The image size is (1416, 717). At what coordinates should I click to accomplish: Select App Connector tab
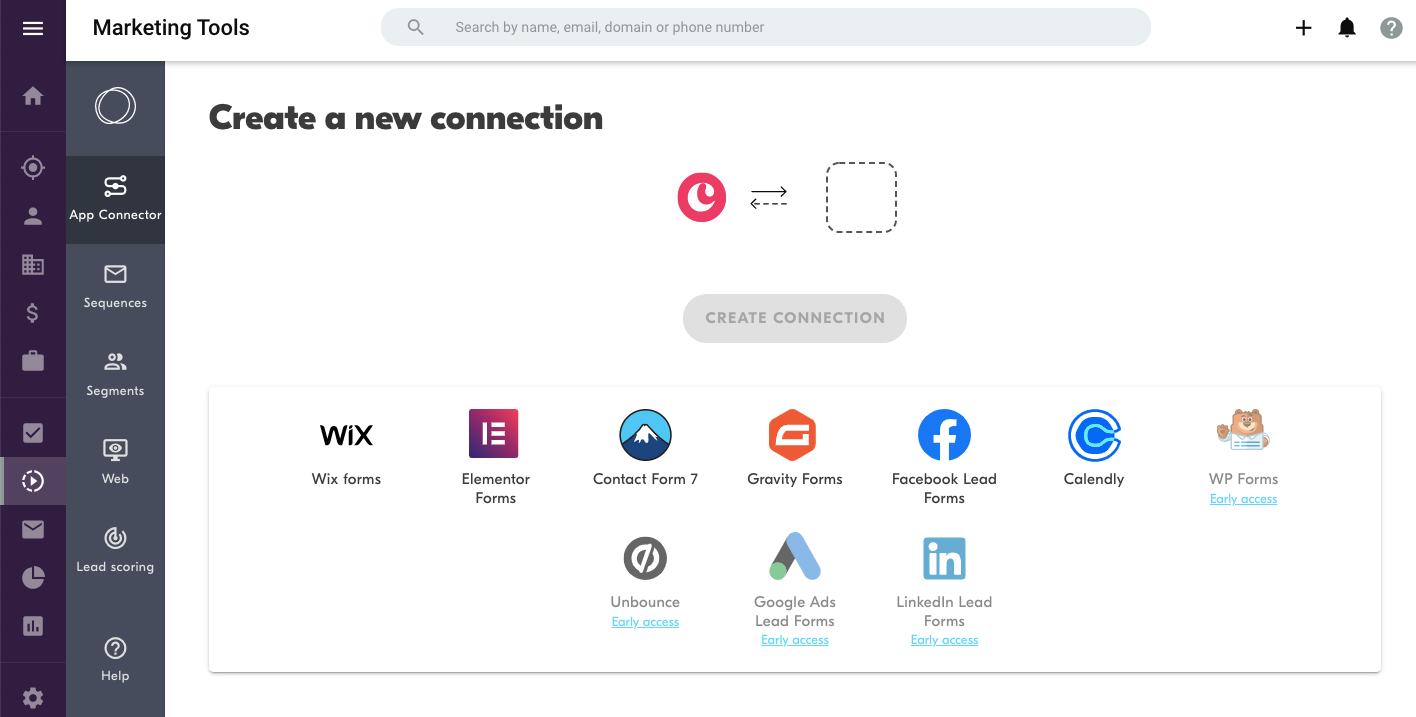click(115, 199)
